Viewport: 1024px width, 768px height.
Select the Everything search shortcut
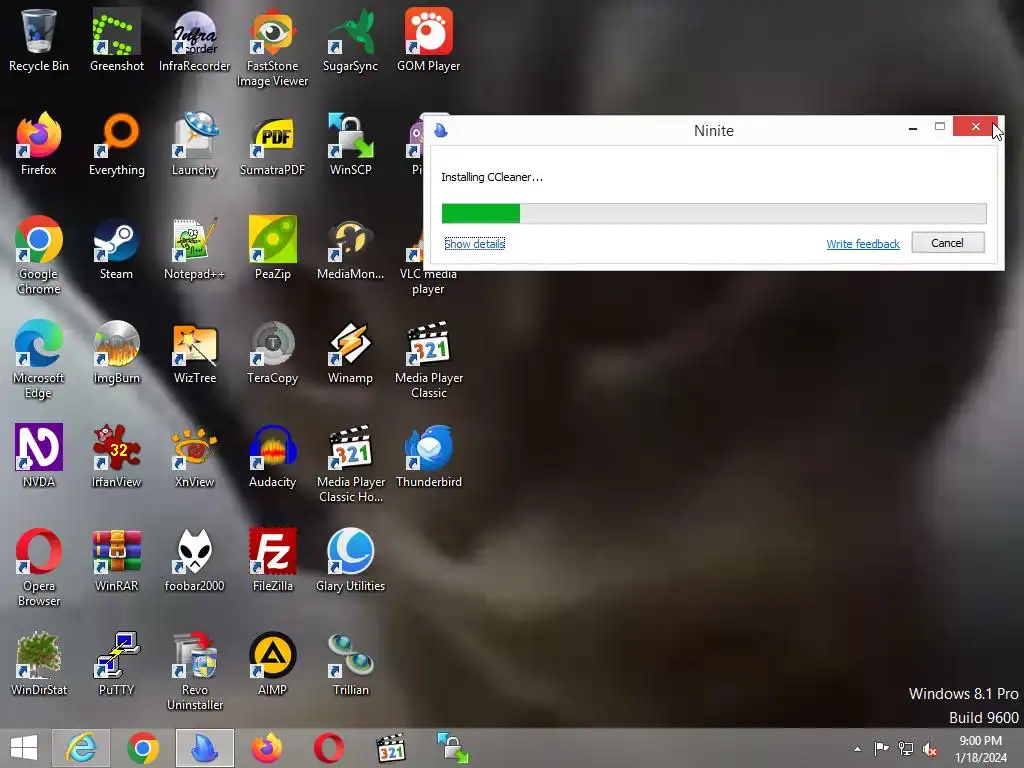(116, 144)
